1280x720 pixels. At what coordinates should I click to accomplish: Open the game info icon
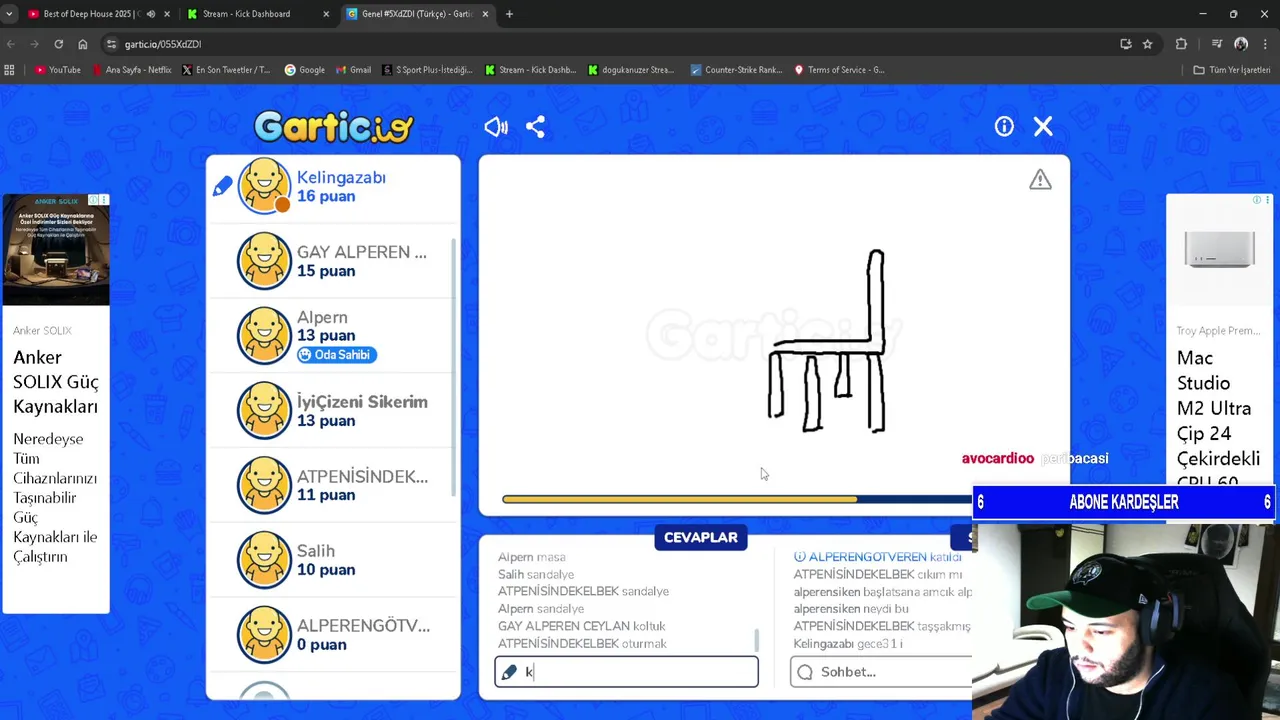click(1004, 126)
